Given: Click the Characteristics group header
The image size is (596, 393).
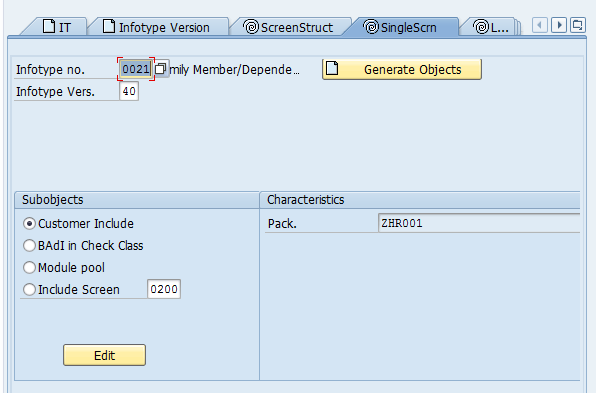Looking at the screenshot, I should pyautogui.click(x=420, y=200).
